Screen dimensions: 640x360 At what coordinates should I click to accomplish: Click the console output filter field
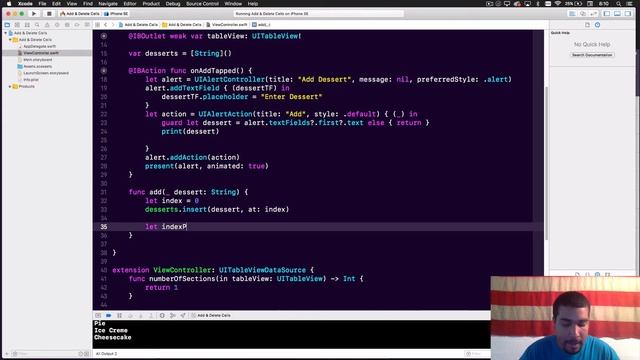coord(478,354)
